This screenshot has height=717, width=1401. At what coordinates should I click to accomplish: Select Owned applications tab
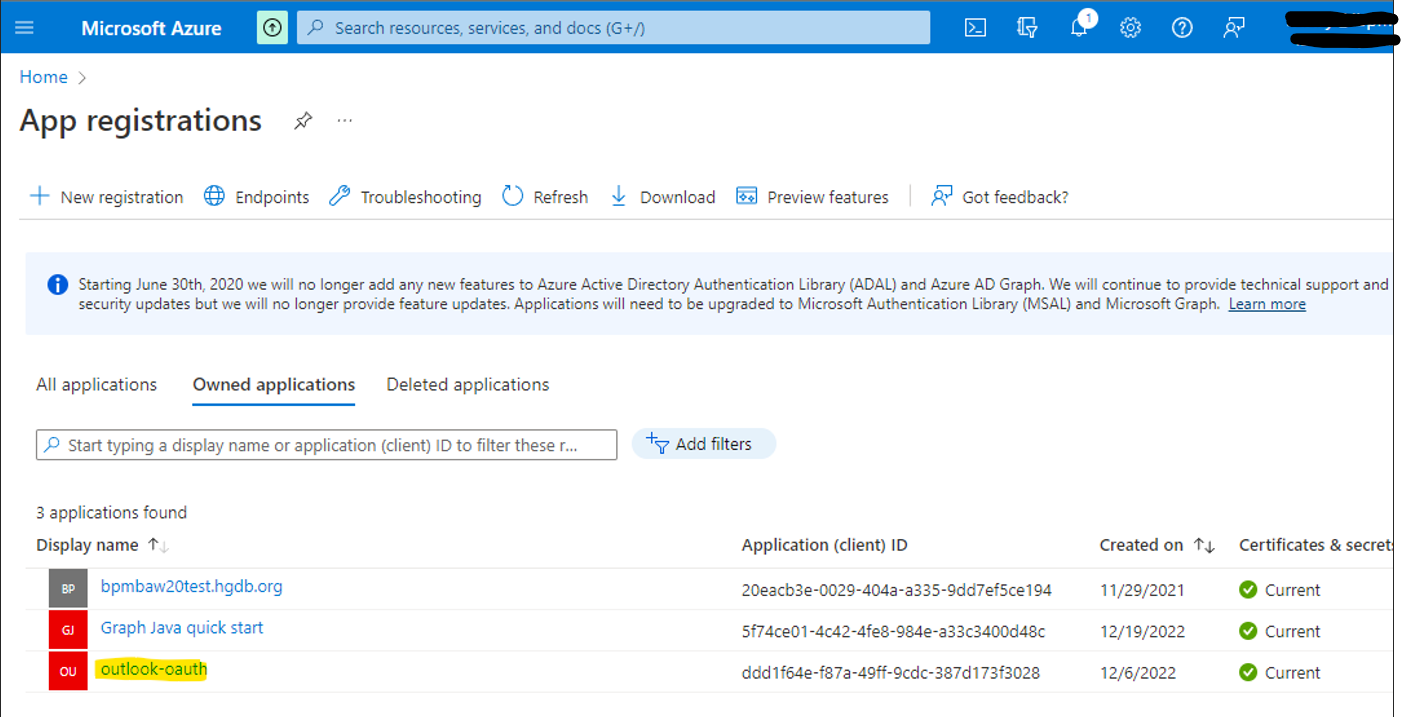pos(274,384)
